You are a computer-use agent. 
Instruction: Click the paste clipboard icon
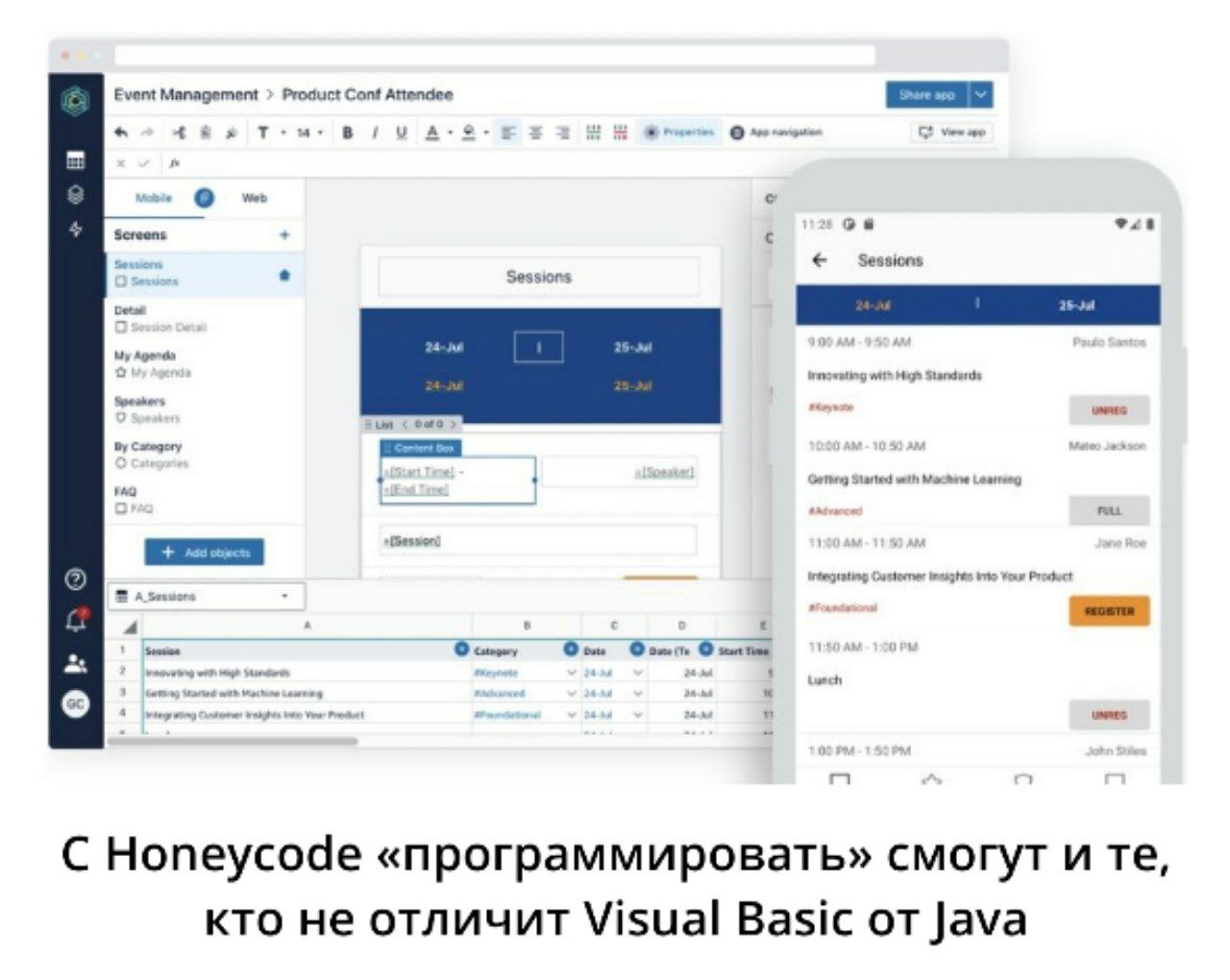tap(205, 133)
